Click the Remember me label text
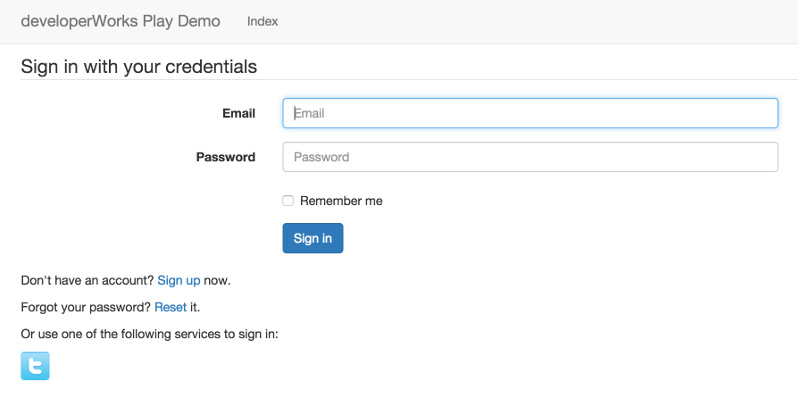 click(341, 201)
